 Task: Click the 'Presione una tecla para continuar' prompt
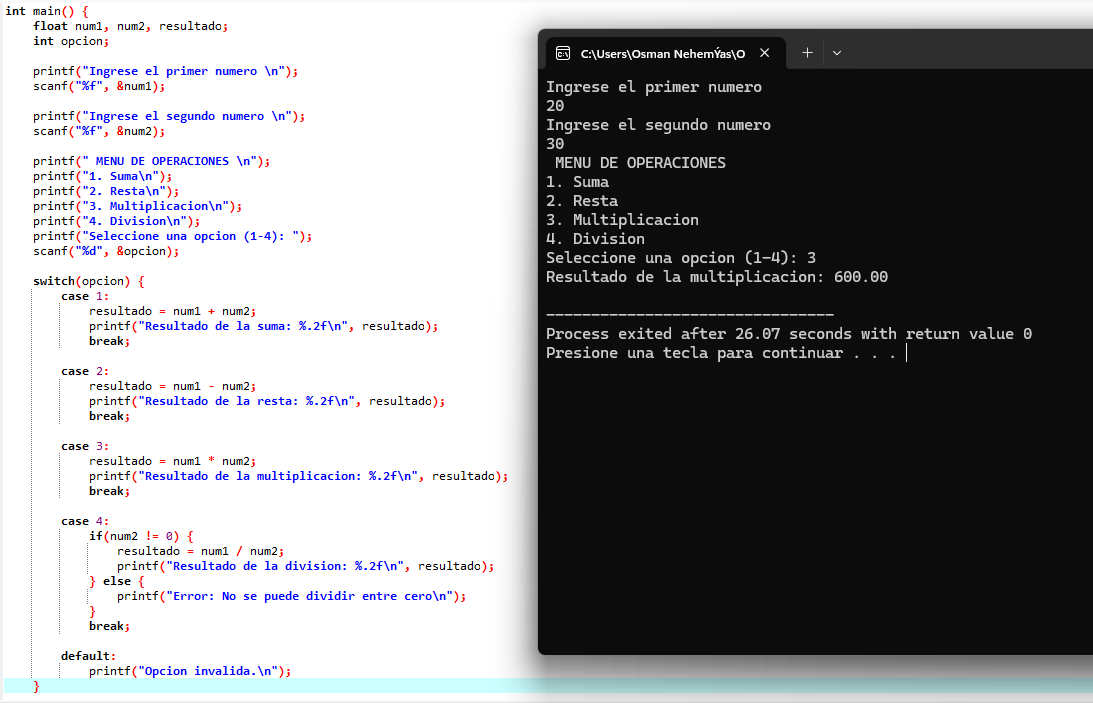click(x=720, y=354)
